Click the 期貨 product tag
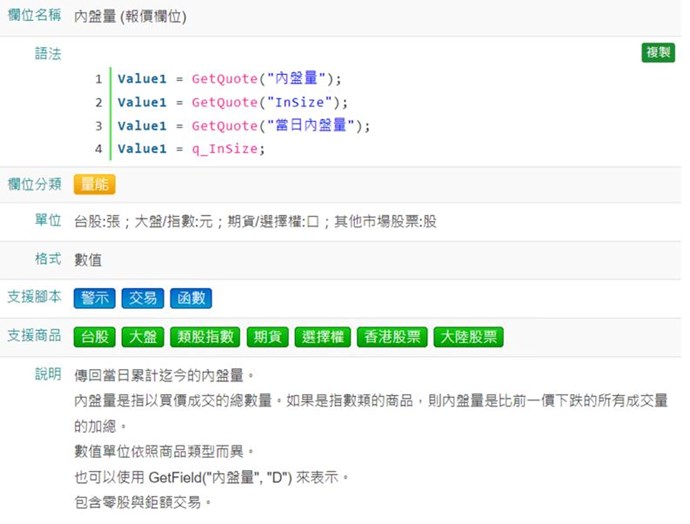Screen dimensions: 690x524 tap(267, 337)
